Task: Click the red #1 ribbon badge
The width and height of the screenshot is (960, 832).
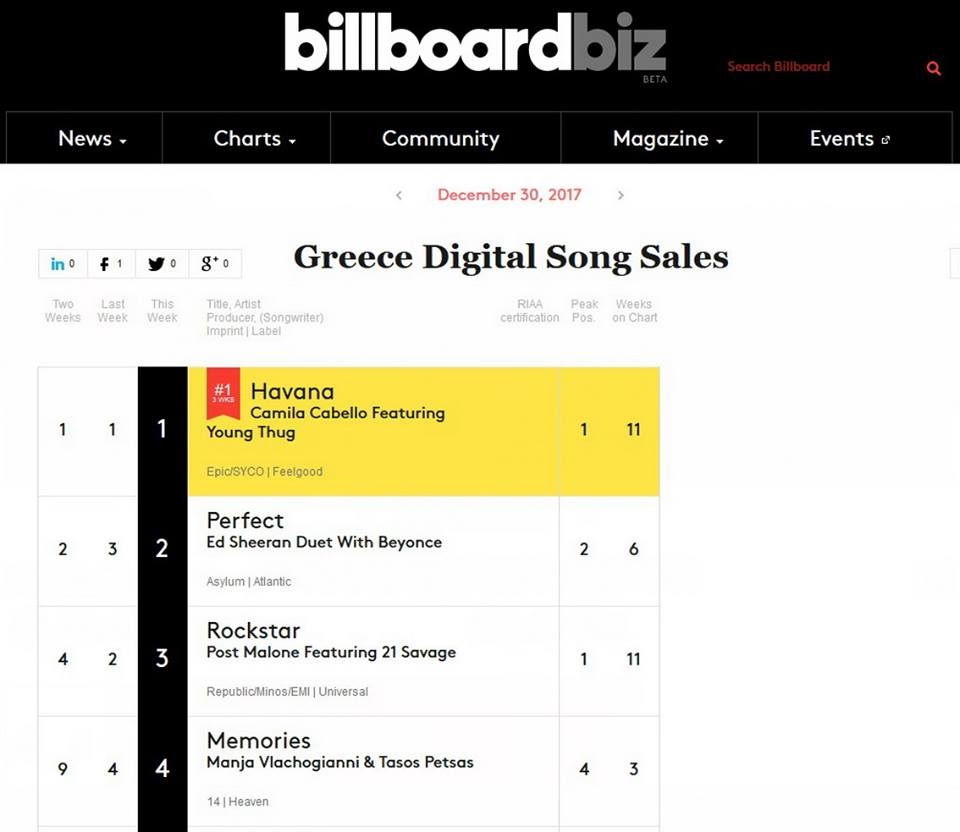Action: coord(223,392)
